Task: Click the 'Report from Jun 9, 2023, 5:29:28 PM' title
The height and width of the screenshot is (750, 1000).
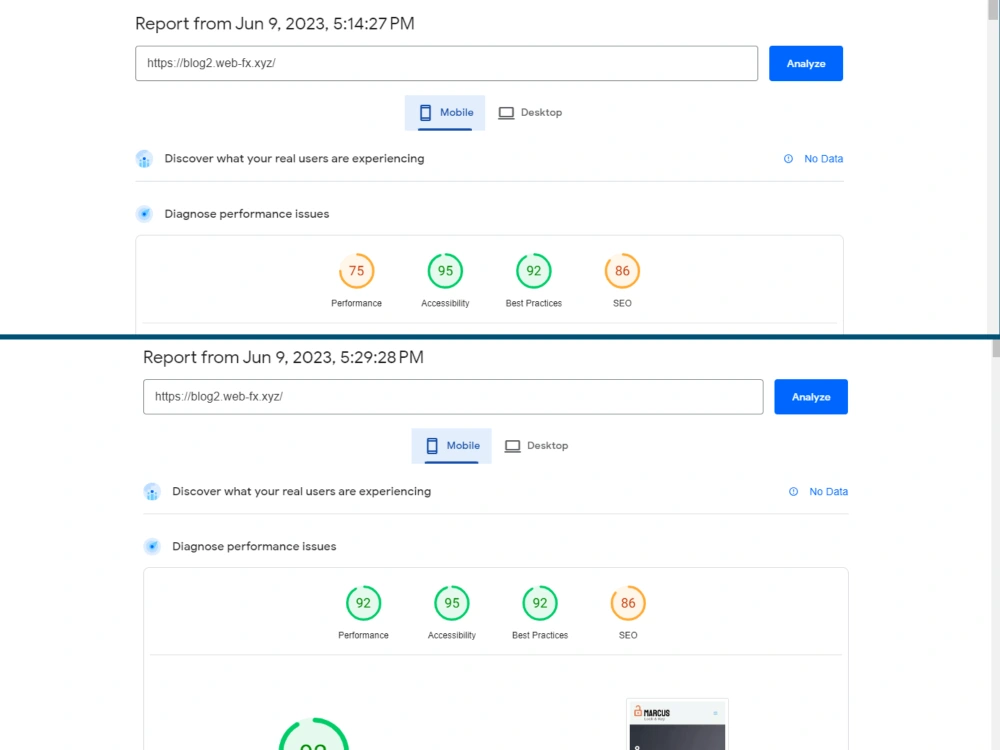Action: 283,357
